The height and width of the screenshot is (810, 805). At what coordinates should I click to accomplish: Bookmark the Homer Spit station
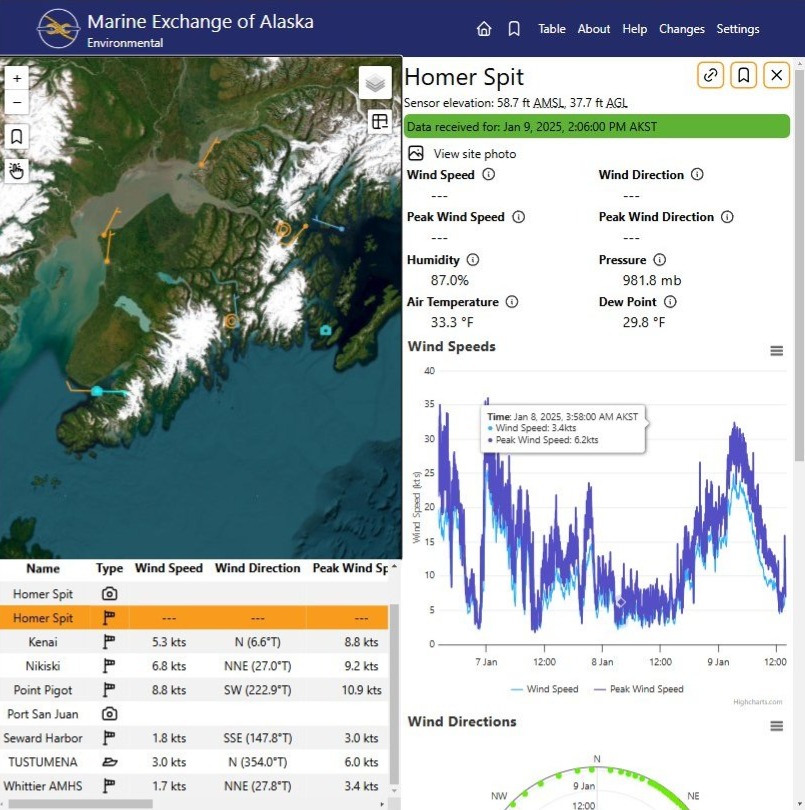click(x=743, y=75)
